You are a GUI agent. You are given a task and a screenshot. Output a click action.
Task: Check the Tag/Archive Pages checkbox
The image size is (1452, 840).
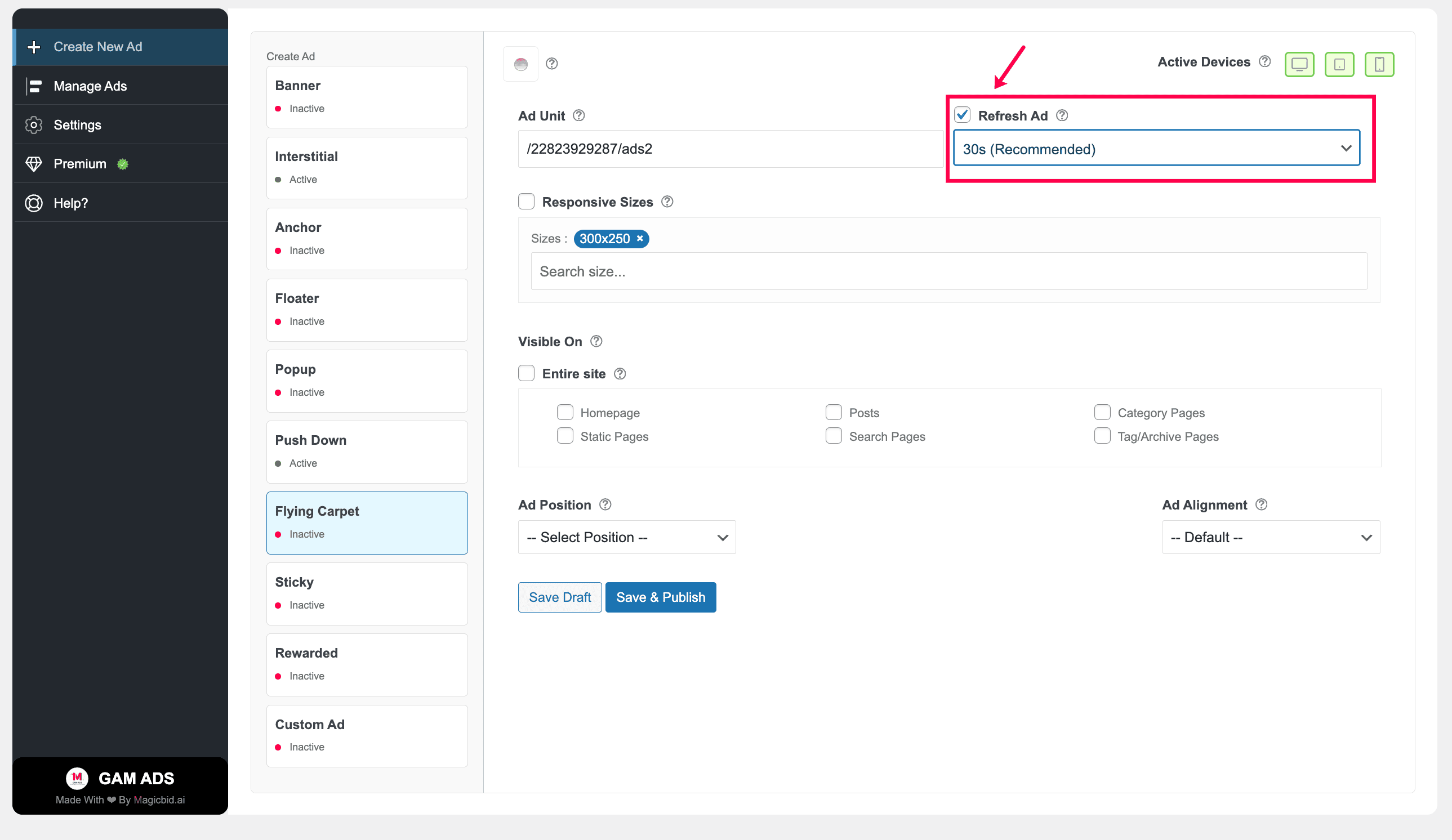(x=1102, y=436)
